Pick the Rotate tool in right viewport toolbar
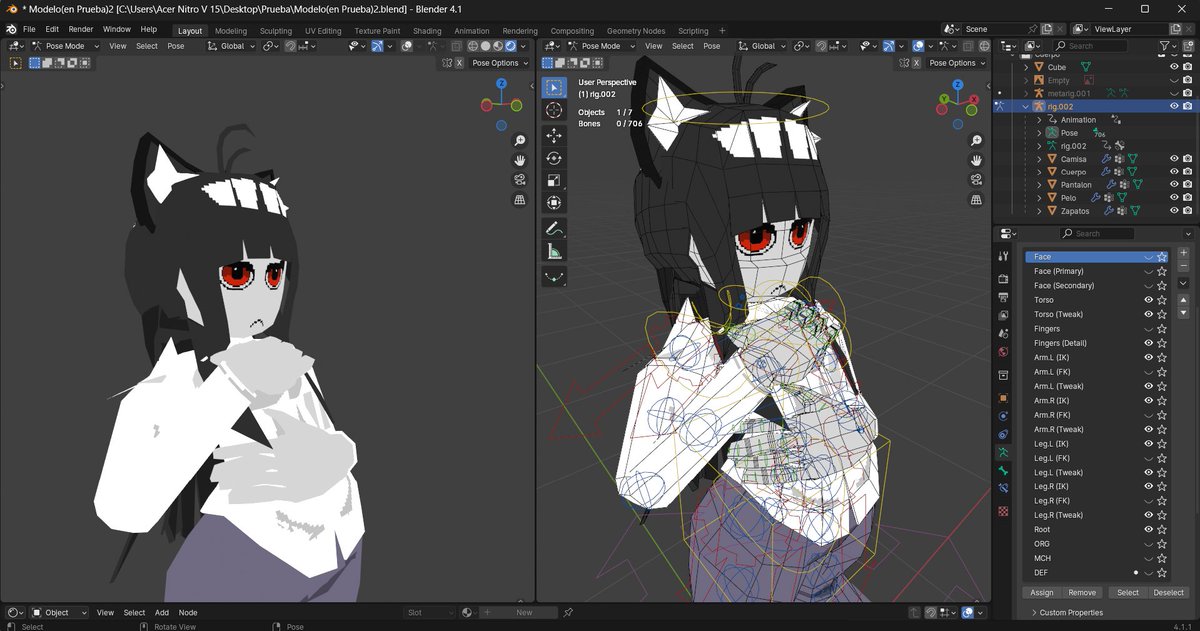1200x631 pixels. click(555, 158)
